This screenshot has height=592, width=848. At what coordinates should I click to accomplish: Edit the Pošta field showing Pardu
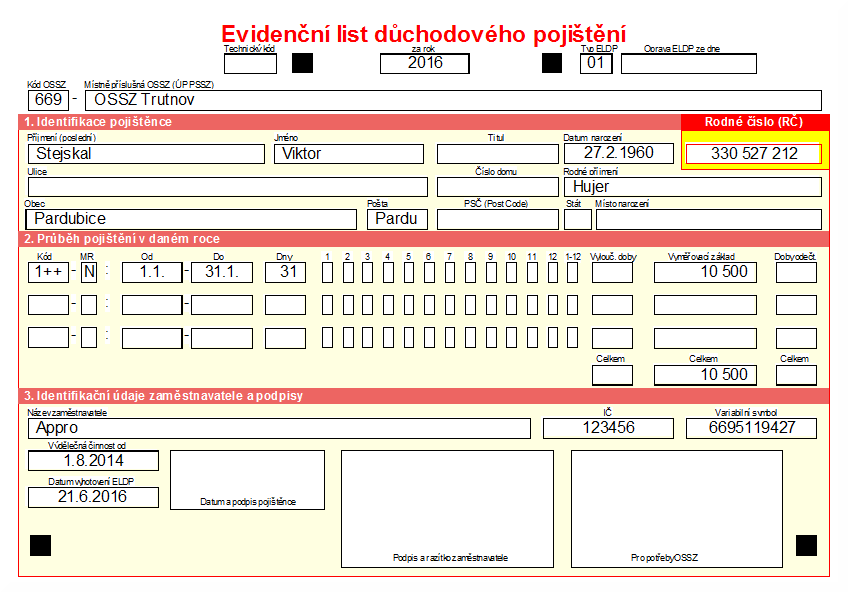(x=398, y=219)
